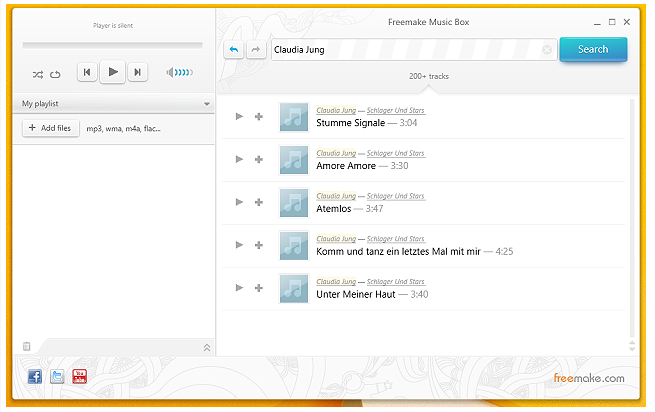Skip to next track
This screenshot has width=655, height=412.
[x=137, y=72]
